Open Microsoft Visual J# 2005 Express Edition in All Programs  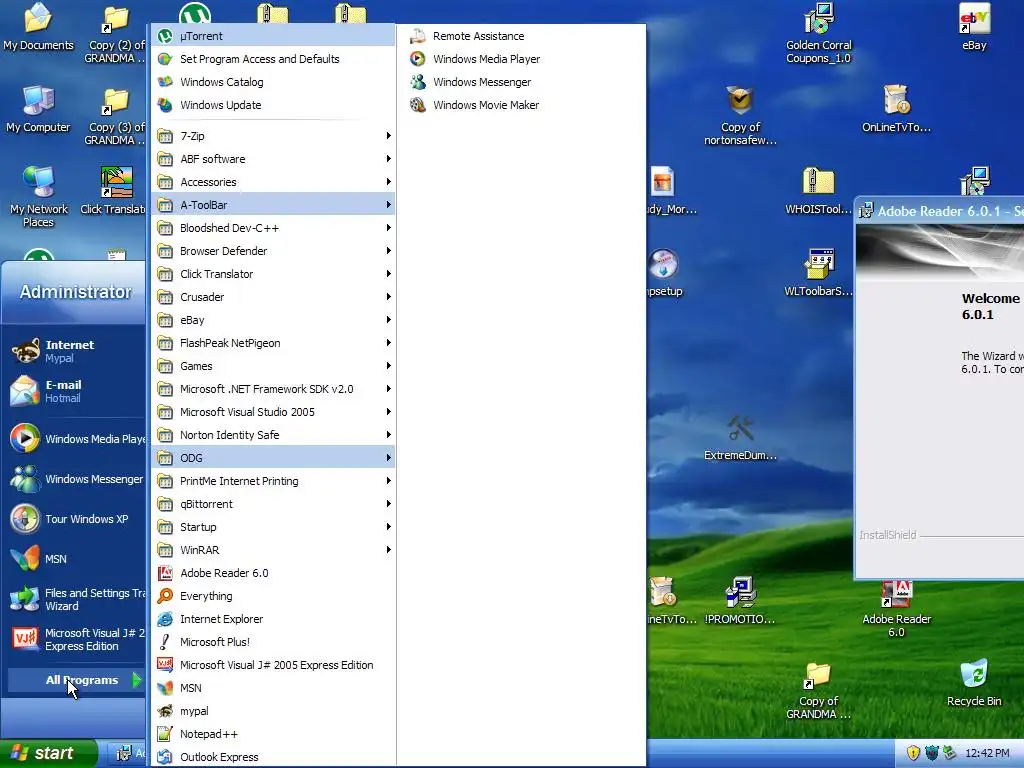point(273,665)
